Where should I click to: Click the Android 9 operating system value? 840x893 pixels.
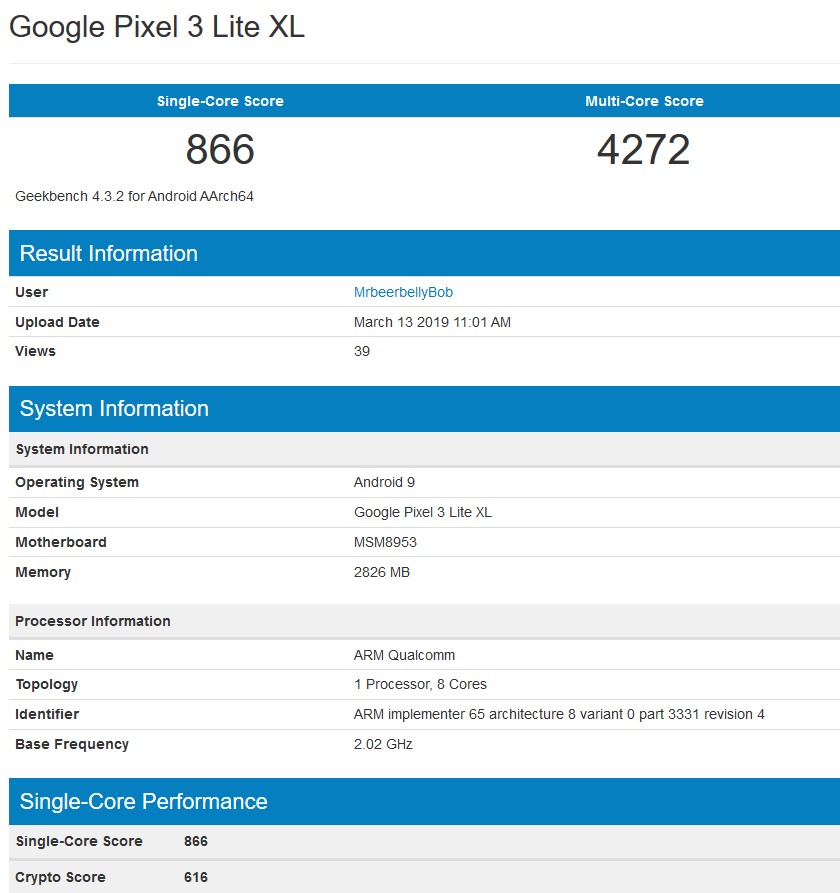[x=384, y=482]
